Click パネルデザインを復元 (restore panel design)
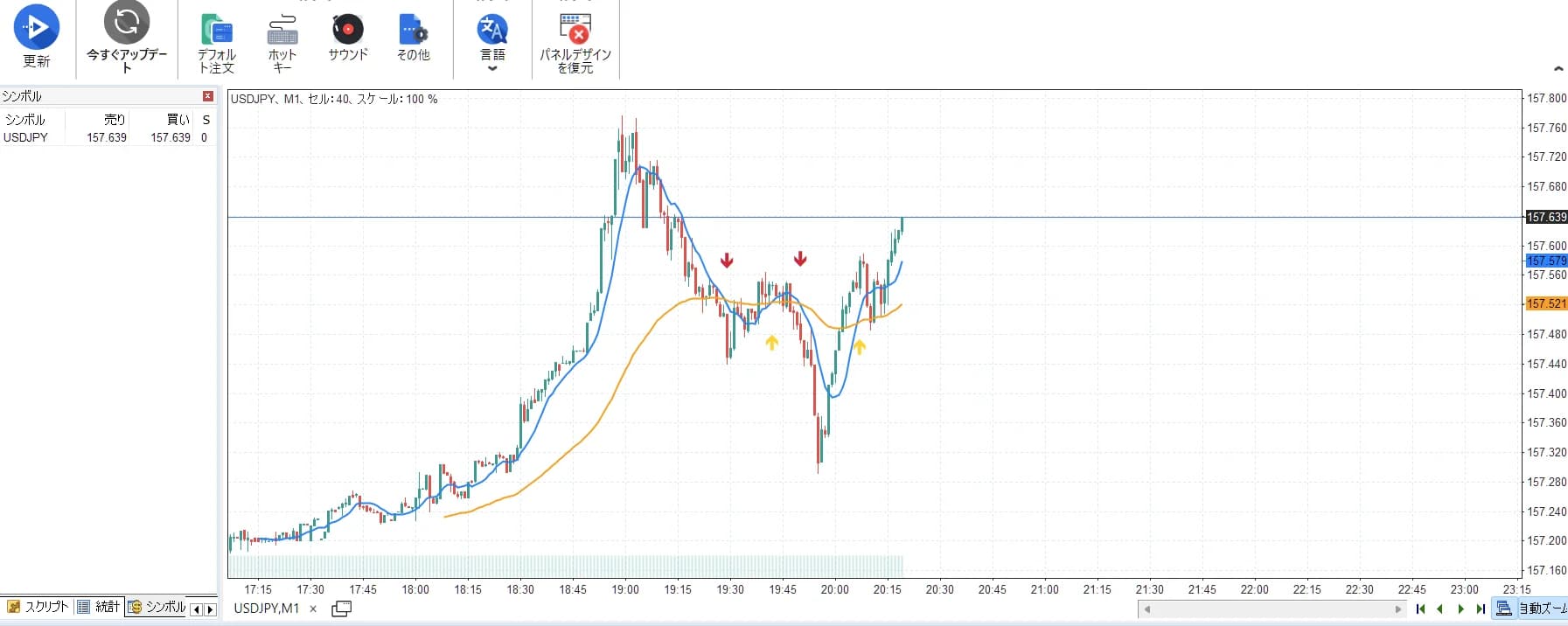Screen dimensions: 1568x626 [x=575, y=42]
